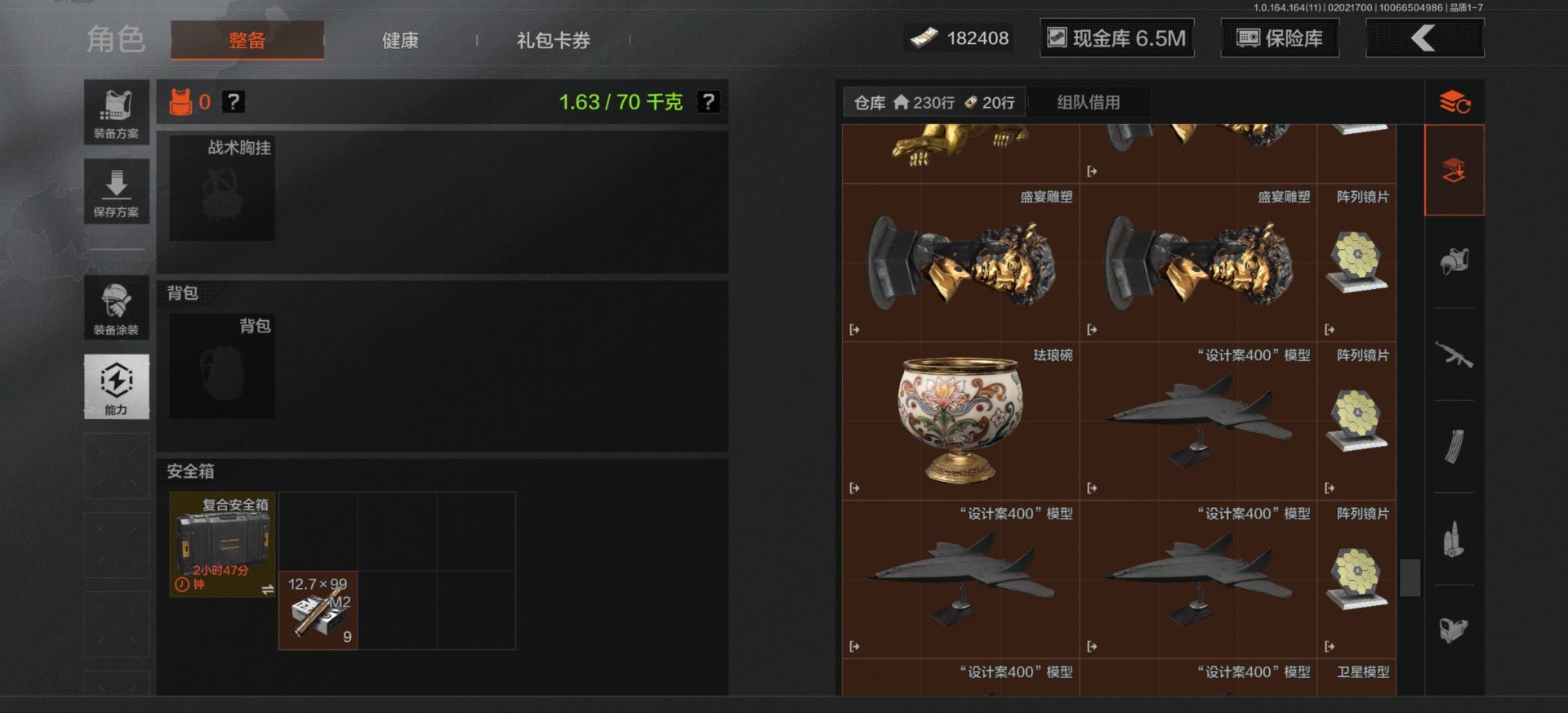Filter warehouse by magazine category
This screenshot has width=1568, height=713.
tap(1454, 447)
